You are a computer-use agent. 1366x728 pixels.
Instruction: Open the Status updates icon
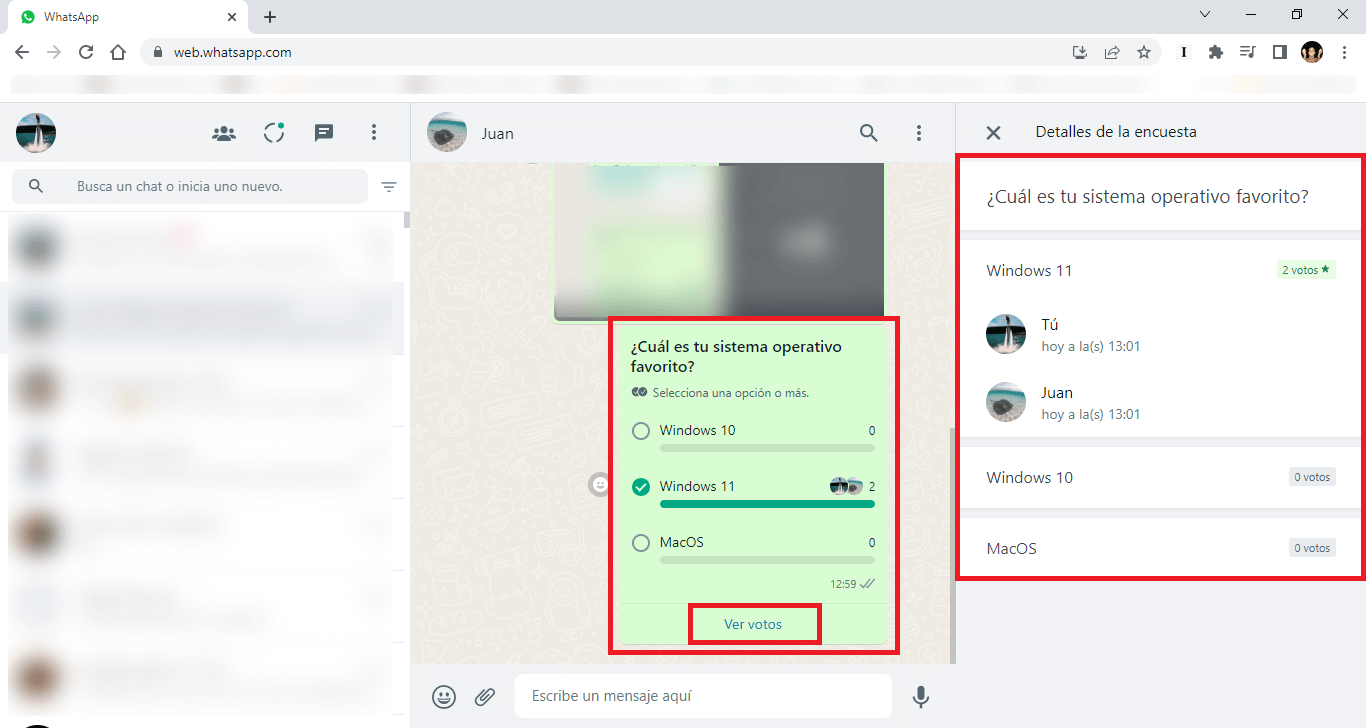click(x=274, y=132)
